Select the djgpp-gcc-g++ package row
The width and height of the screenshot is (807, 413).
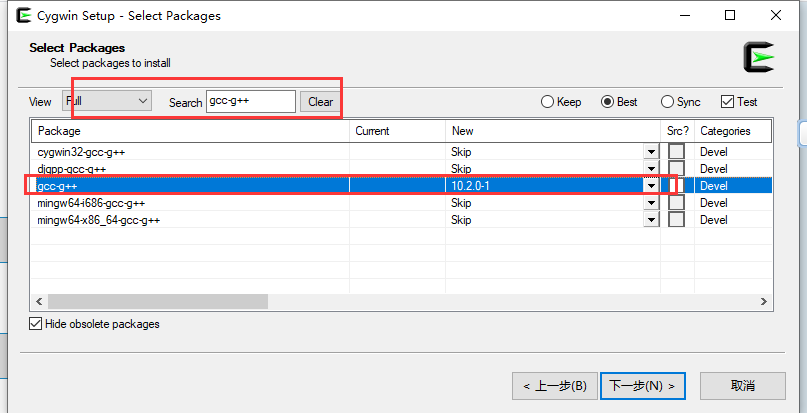point(401,168)
